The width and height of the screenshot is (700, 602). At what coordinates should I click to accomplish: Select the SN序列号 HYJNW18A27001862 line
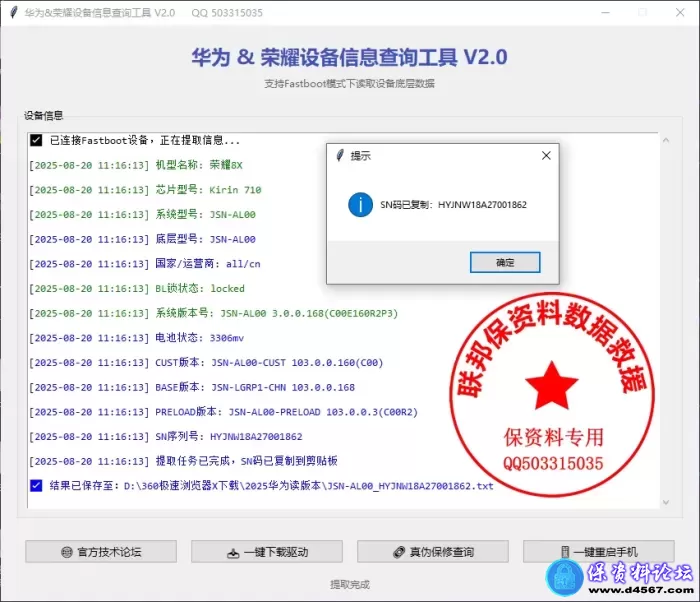click(166, 436)
